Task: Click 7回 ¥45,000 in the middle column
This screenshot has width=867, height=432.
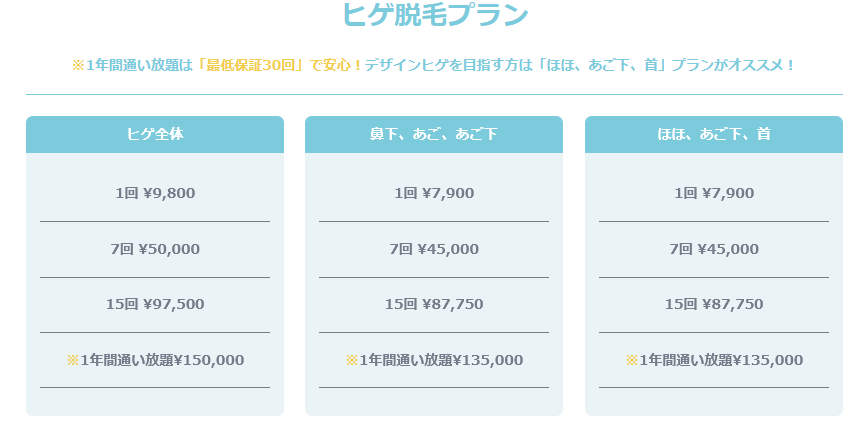Action: 434,249
